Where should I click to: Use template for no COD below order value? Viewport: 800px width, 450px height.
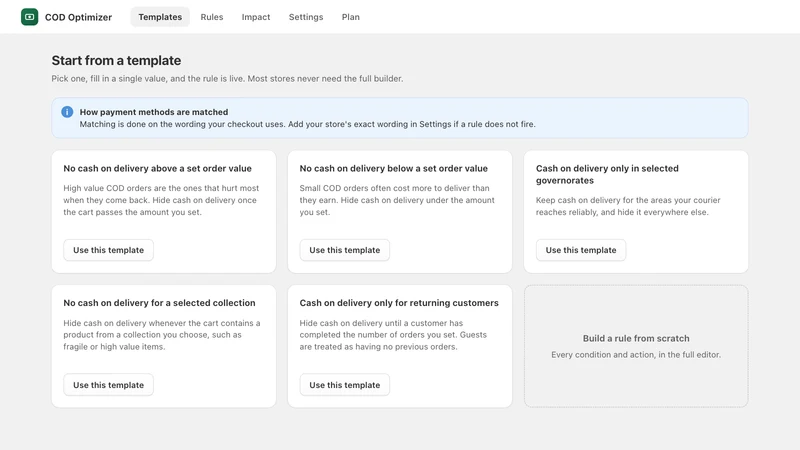344,250
